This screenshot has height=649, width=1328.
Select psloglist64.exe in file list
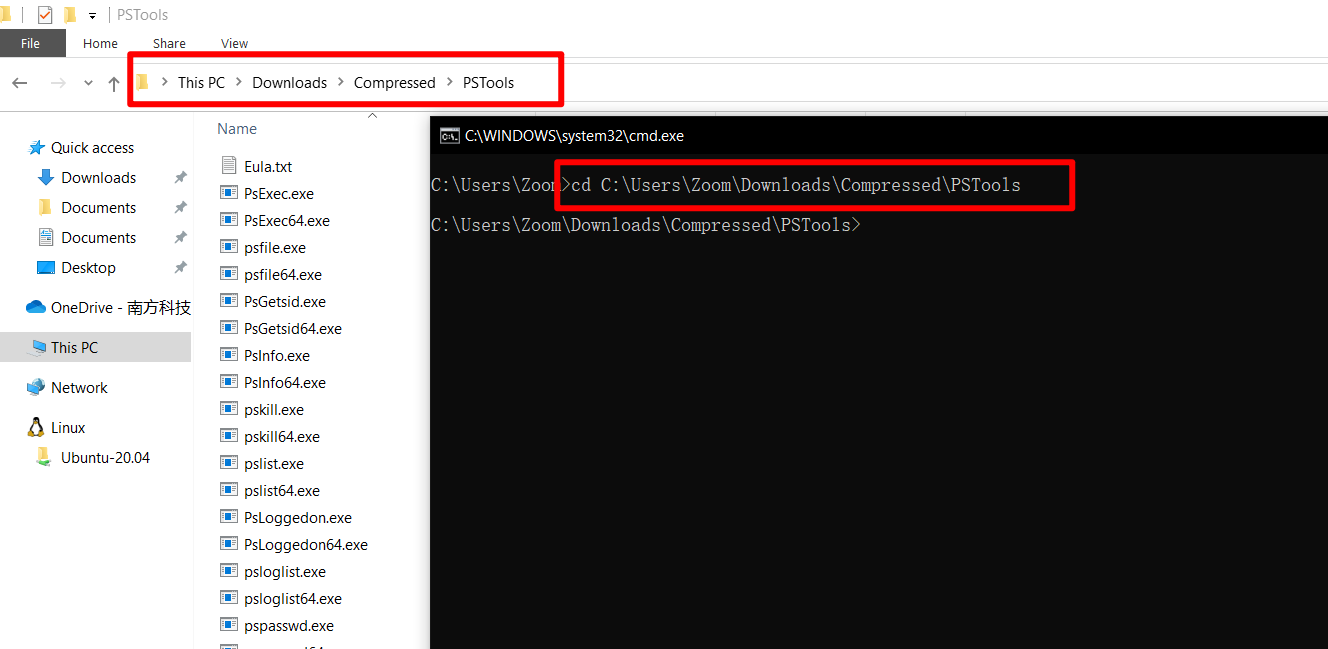click(x=293, y=599)
